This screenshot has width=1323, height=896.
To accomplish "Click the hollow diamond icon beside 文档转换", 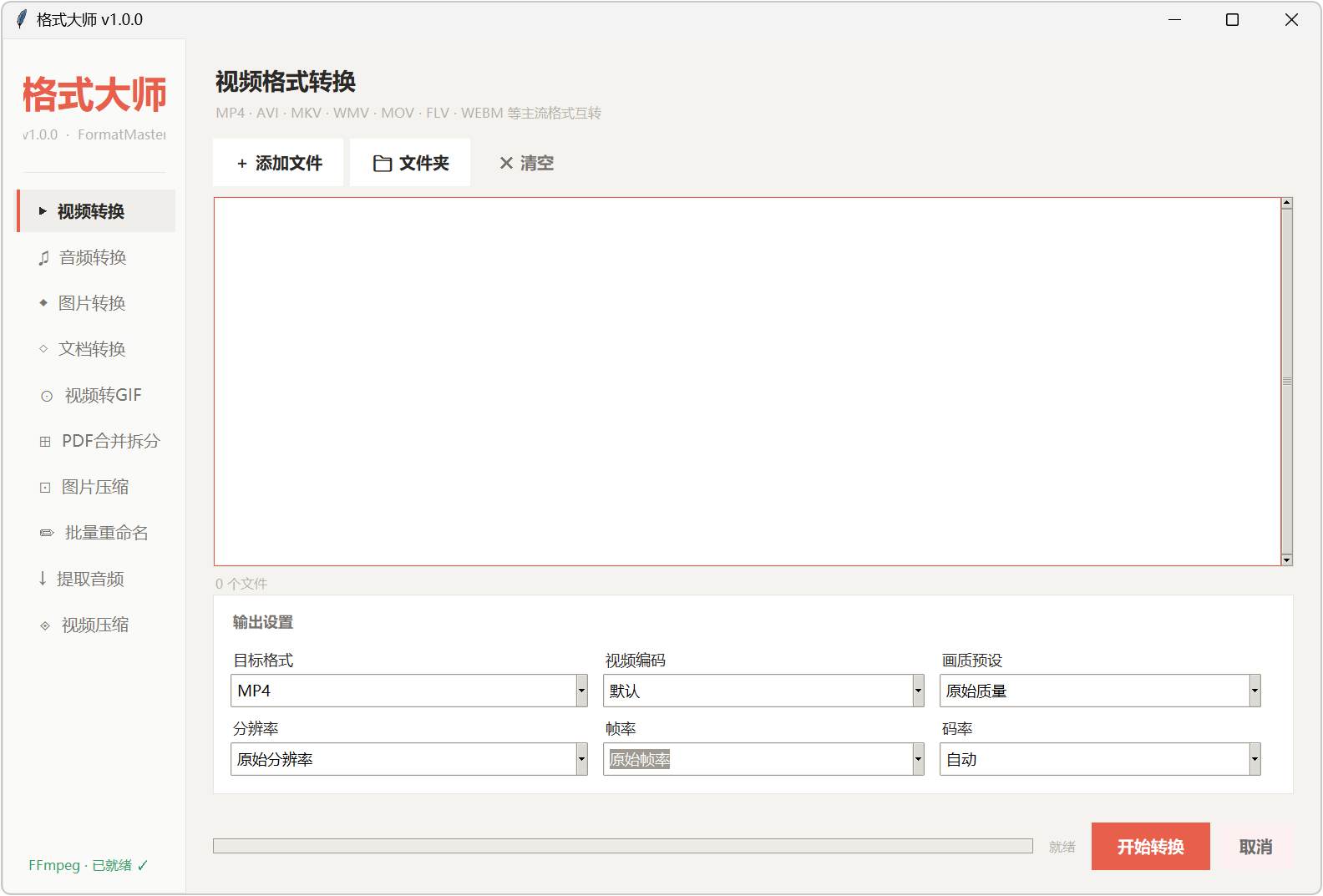I will [x=43, y=349].
